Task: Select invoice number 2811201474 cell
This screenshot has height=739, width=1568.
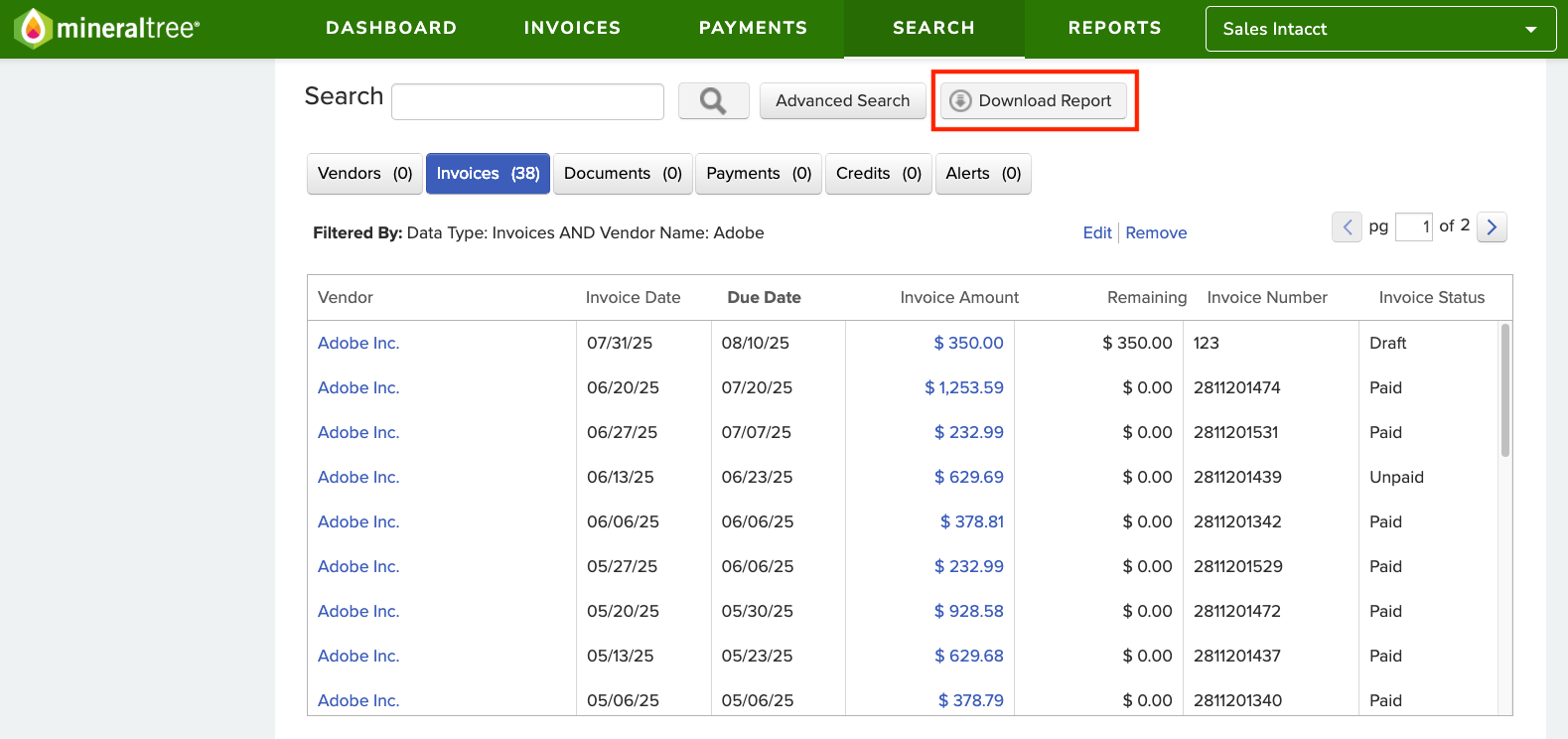Action: 1237,387
